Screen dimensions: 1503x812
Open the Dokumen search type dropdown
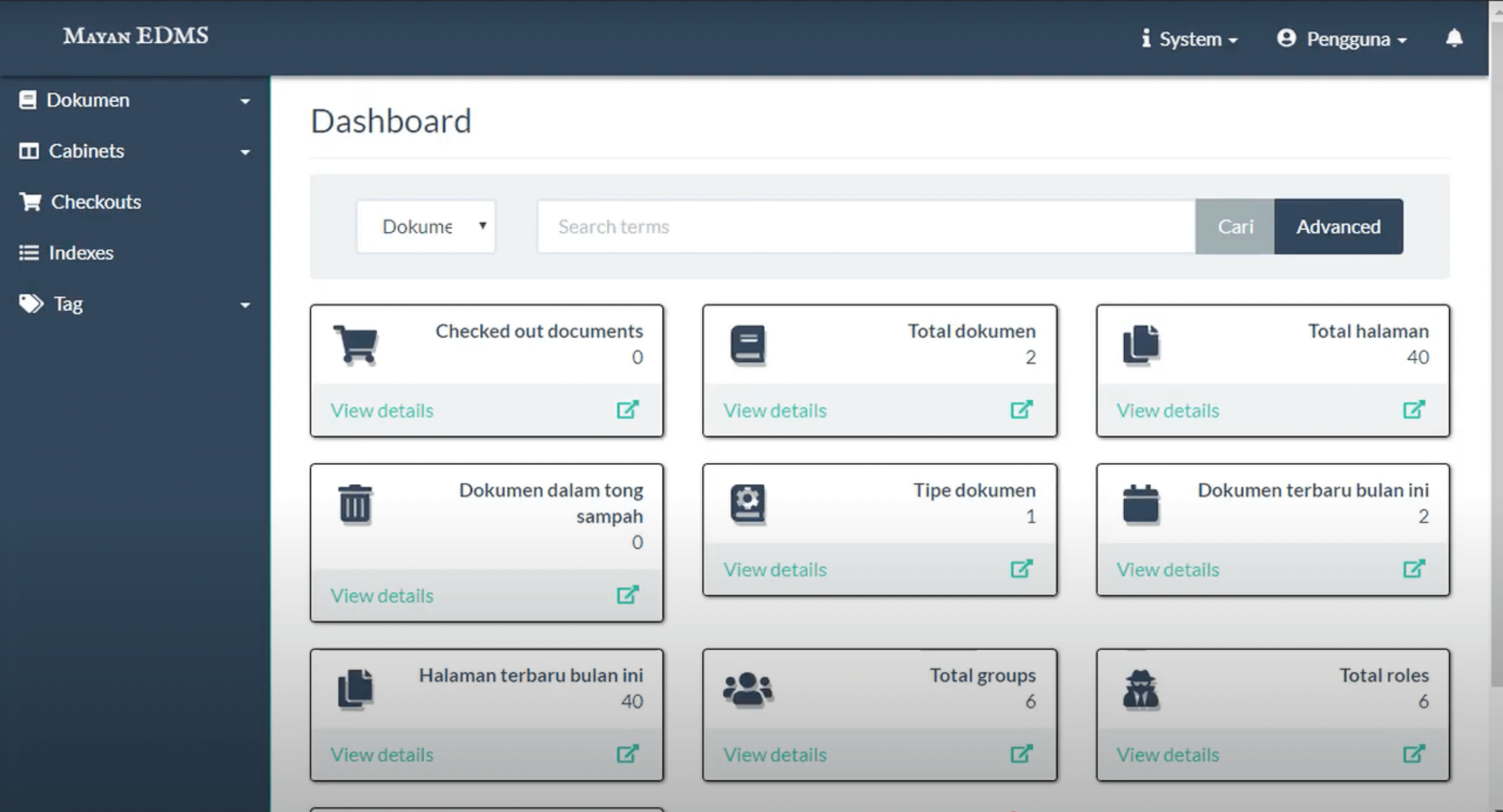click(426, 226)
